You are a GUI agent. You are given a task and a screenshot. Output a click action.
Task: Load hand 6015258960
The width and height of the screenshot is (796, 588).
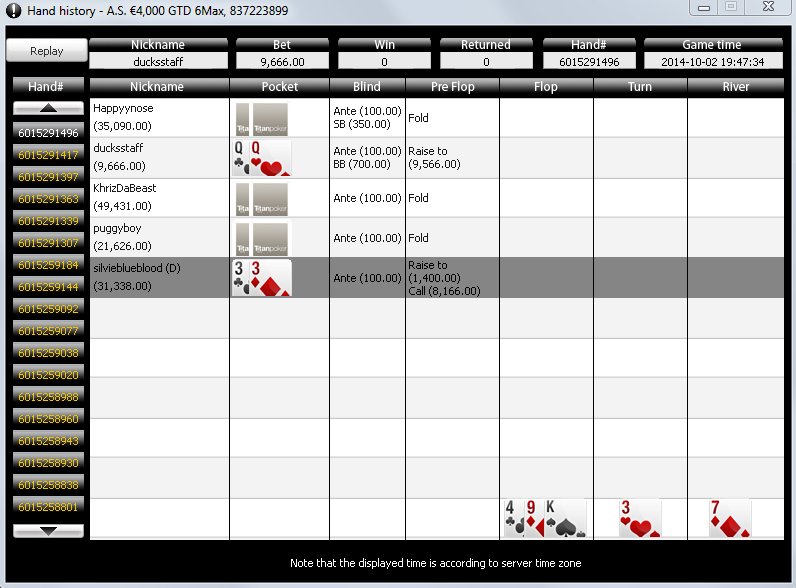point(48,419)
